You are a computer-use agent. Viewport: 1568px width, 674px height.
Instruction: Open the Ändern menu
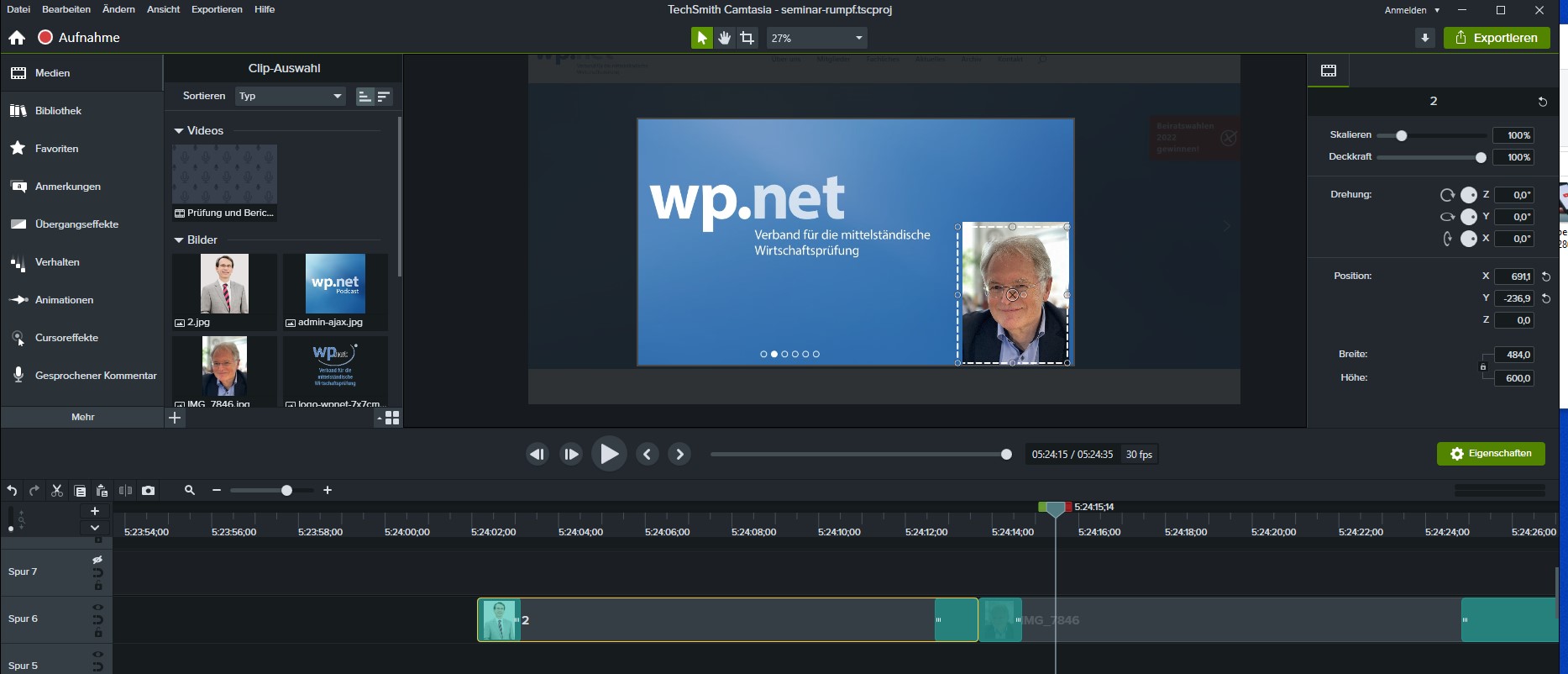coord(118,9)
